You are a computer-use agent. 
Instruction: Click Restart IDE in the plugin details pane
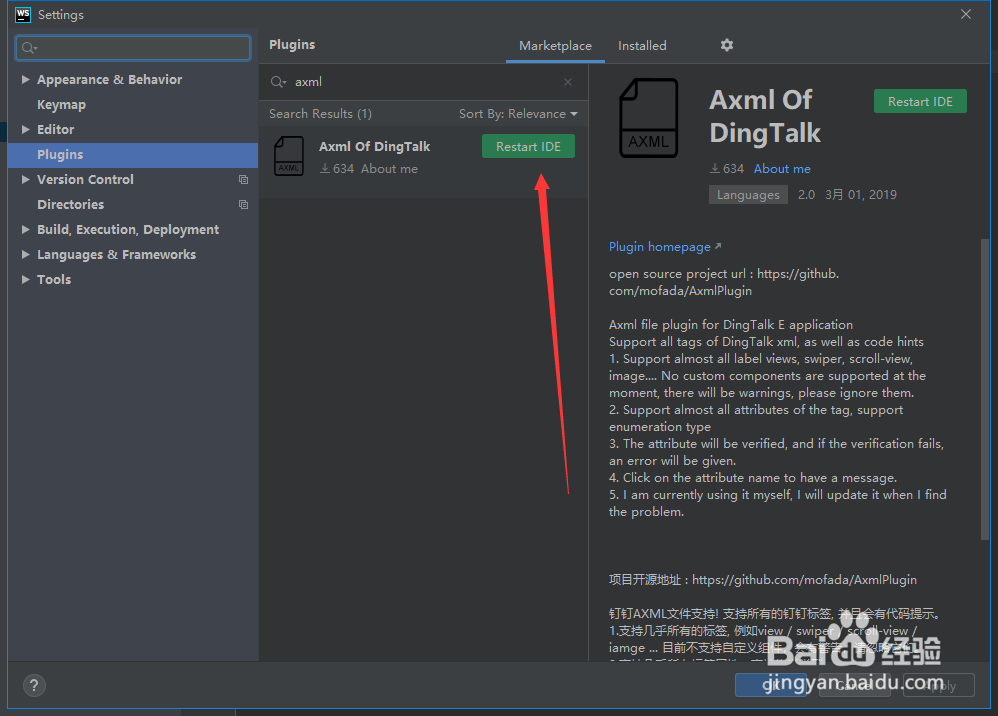point(919,101)
